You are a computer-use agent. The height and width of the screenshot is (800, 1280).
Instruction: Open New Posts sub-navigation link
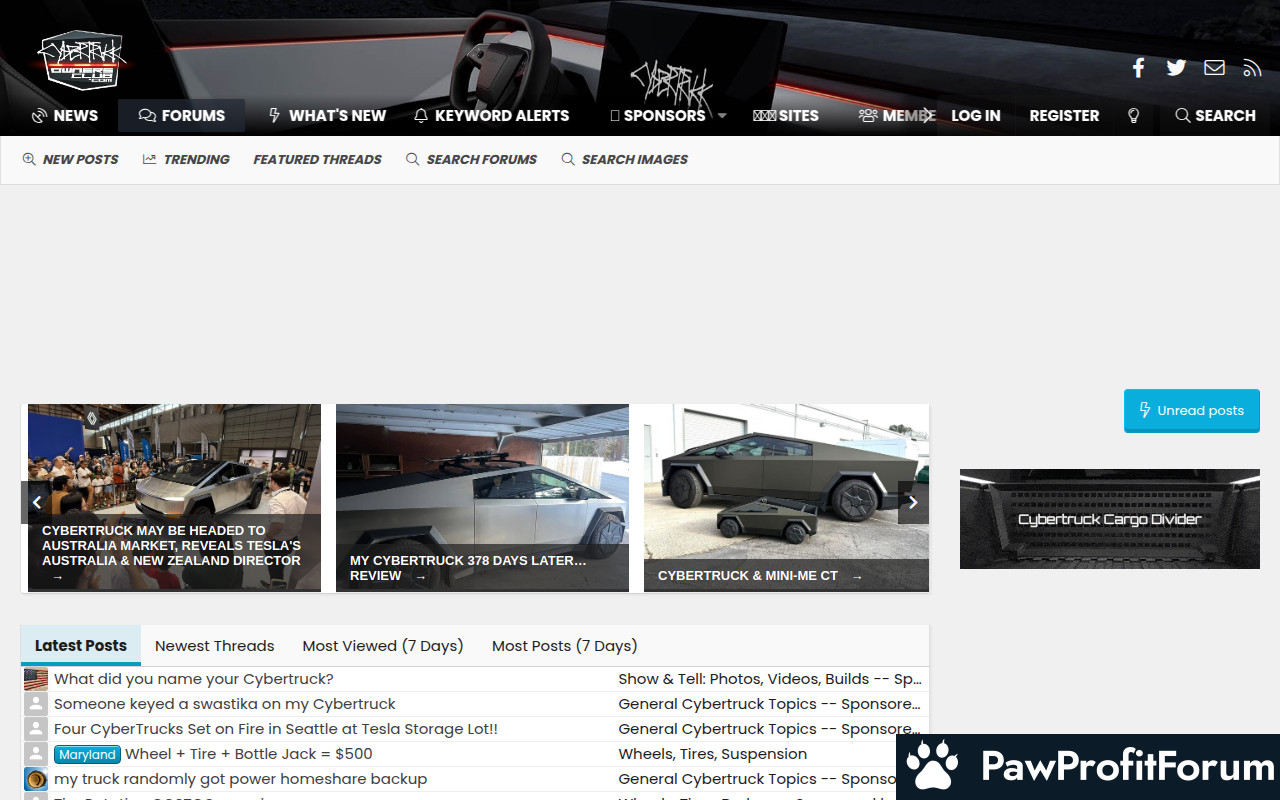coord(70,159)
